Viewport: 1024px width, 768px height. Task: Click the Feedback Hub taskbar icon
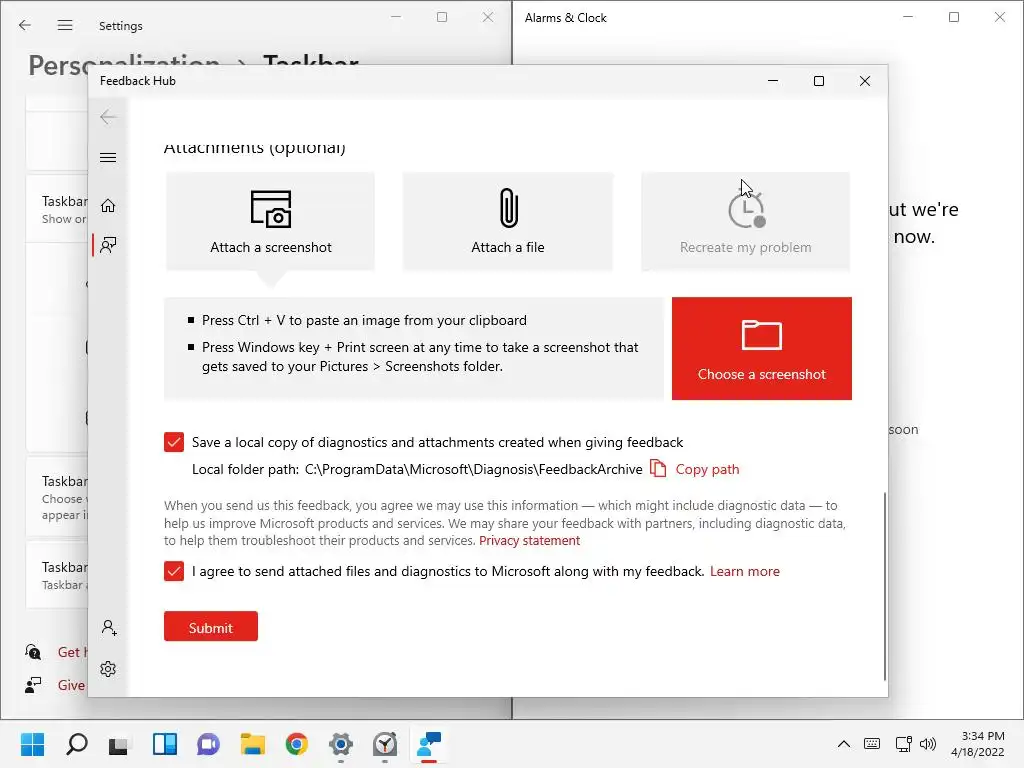pyautogui.click(x=429, y=744)
